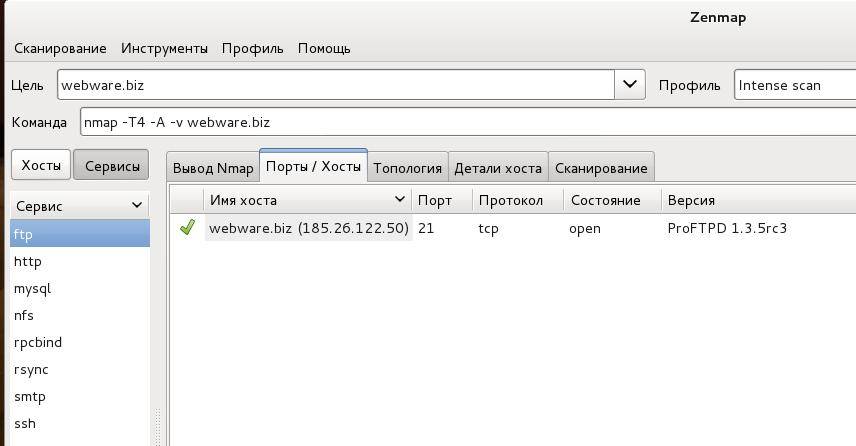Open the Профиль menu
Screen dimensions: 856x446
(253, 48)
